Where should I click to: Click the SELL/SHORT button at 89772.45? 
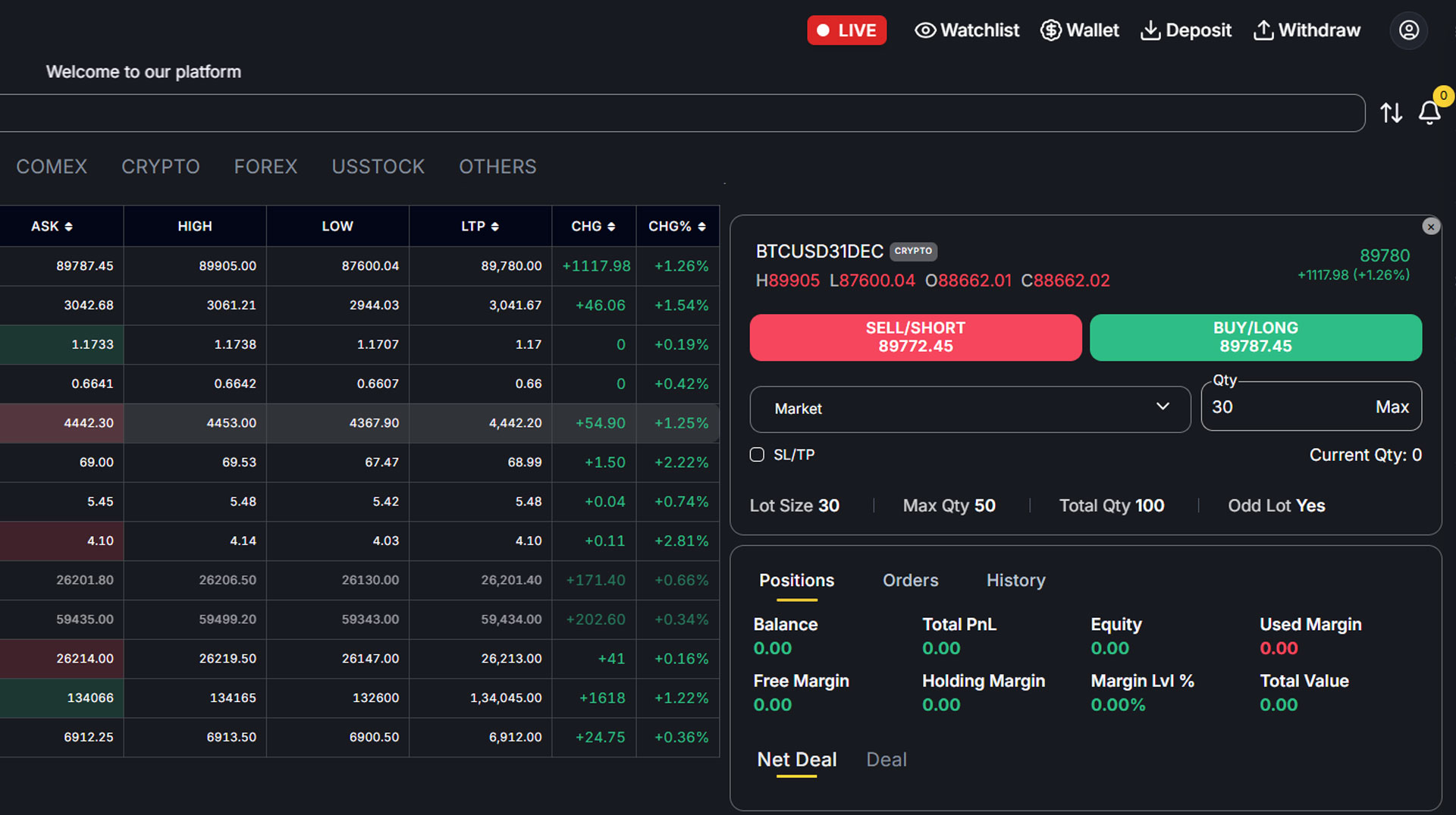pyautogui.click(x=915, y=337)
